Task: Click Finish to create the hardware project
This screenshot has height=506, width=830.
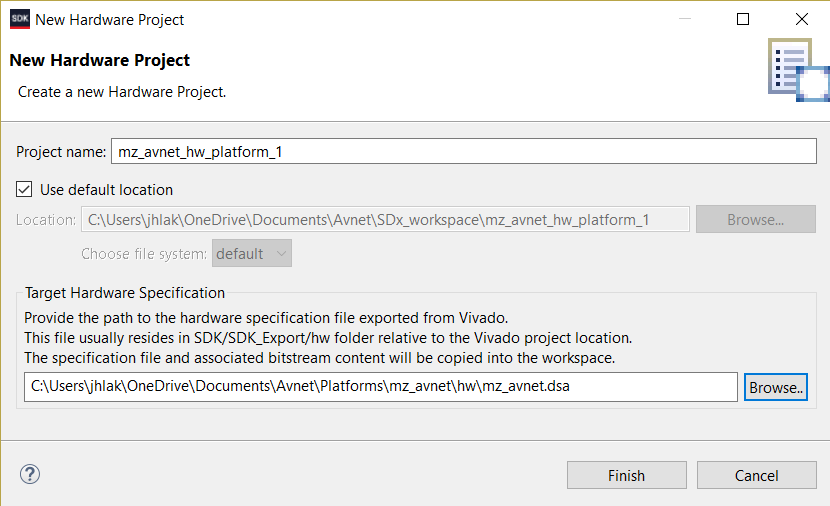Action: click(626, 475)
